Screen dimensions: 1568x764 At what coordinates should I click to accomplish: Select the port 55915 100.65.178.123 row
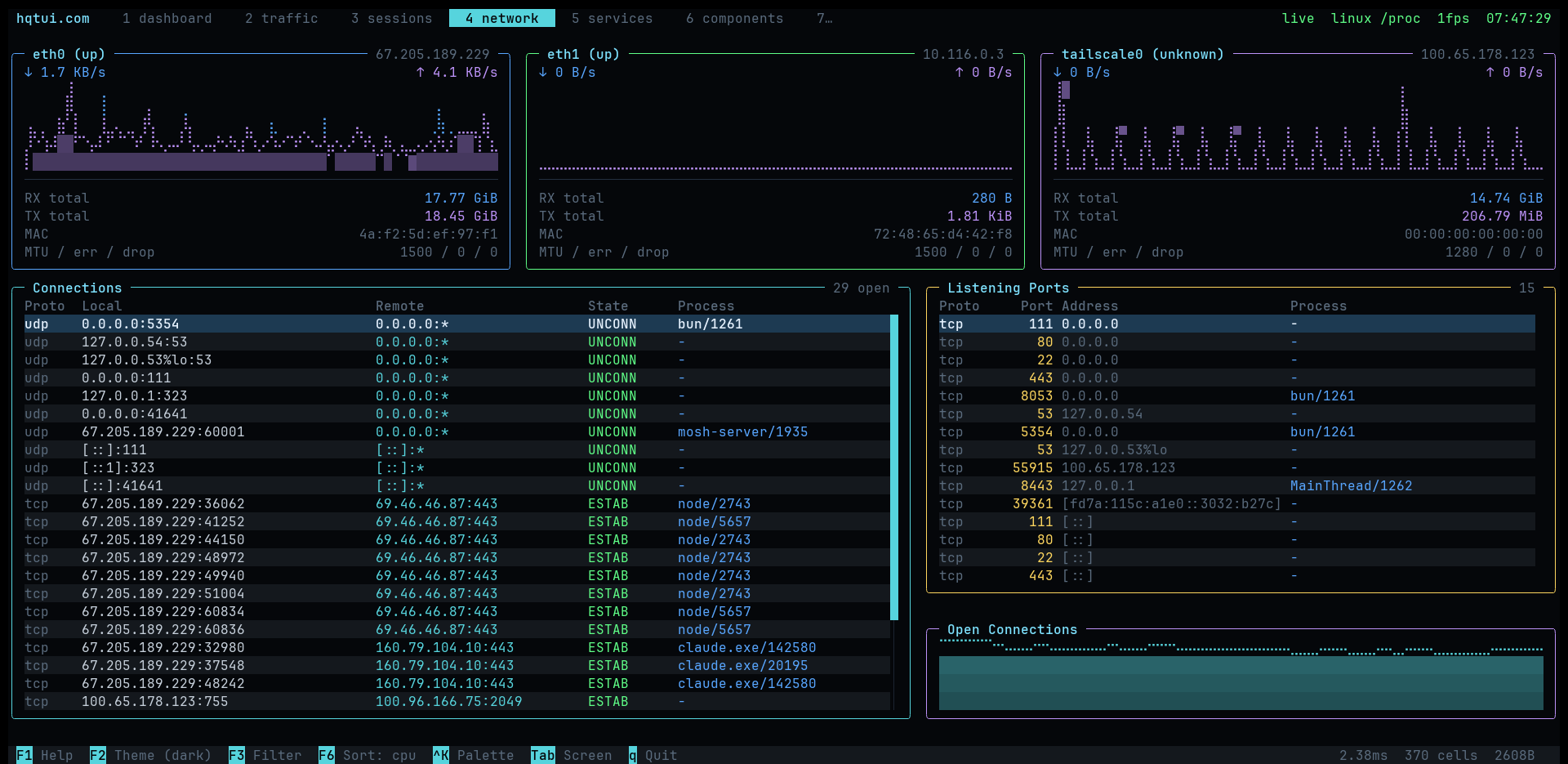point(1237,467)
